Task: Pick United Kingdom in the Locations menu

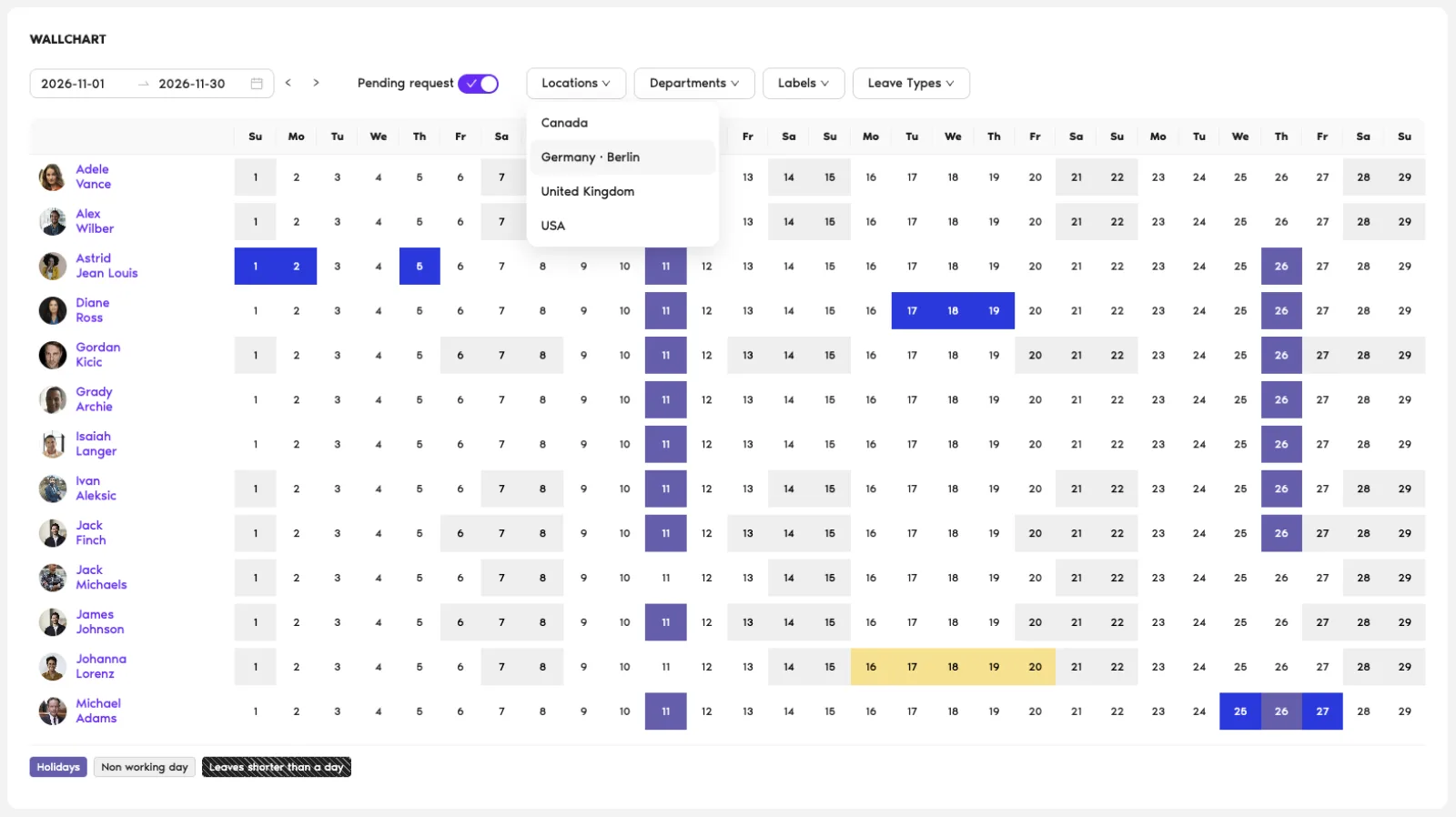Action: pos(622,192)
